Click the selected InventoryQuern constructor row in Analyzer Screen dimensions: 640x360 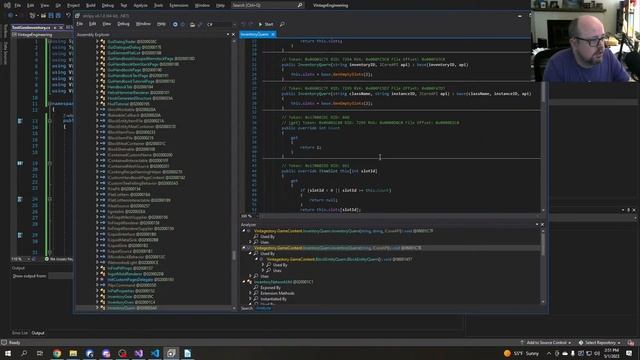tap(391, 248)
